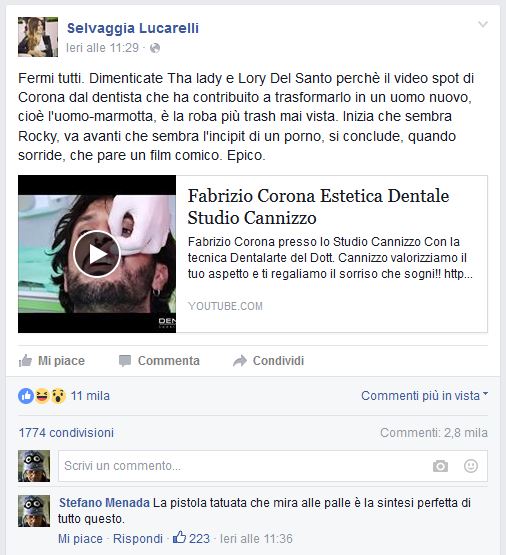Click the laughing haha reaction icon
This screenshot has width=506, height=555.
click(42, 396)
